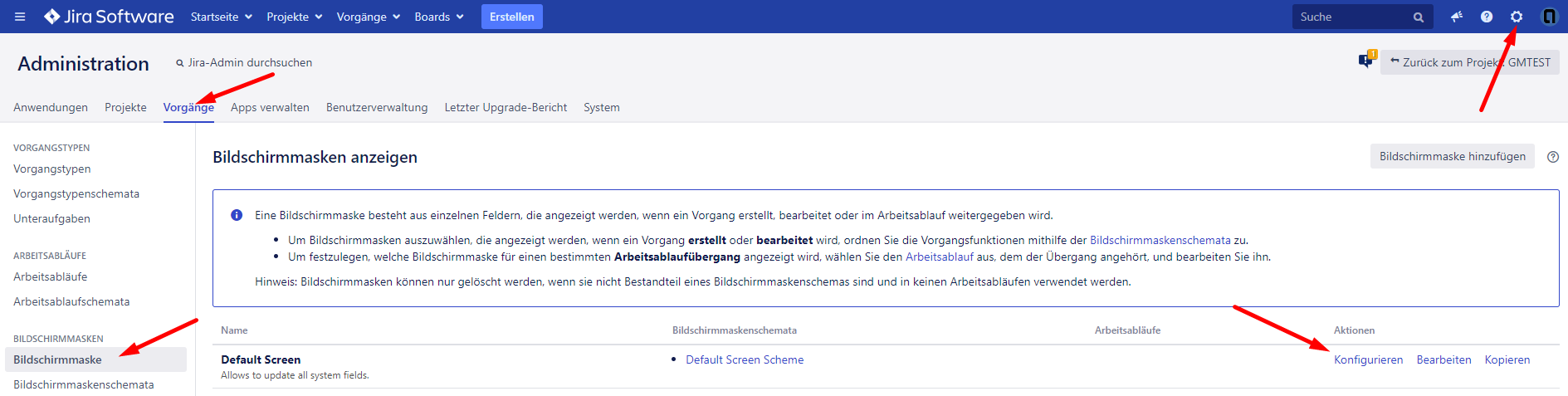Screen dimensions: 1568x396
Task: Open the administration gear icon
Action: click(1517, 17)
